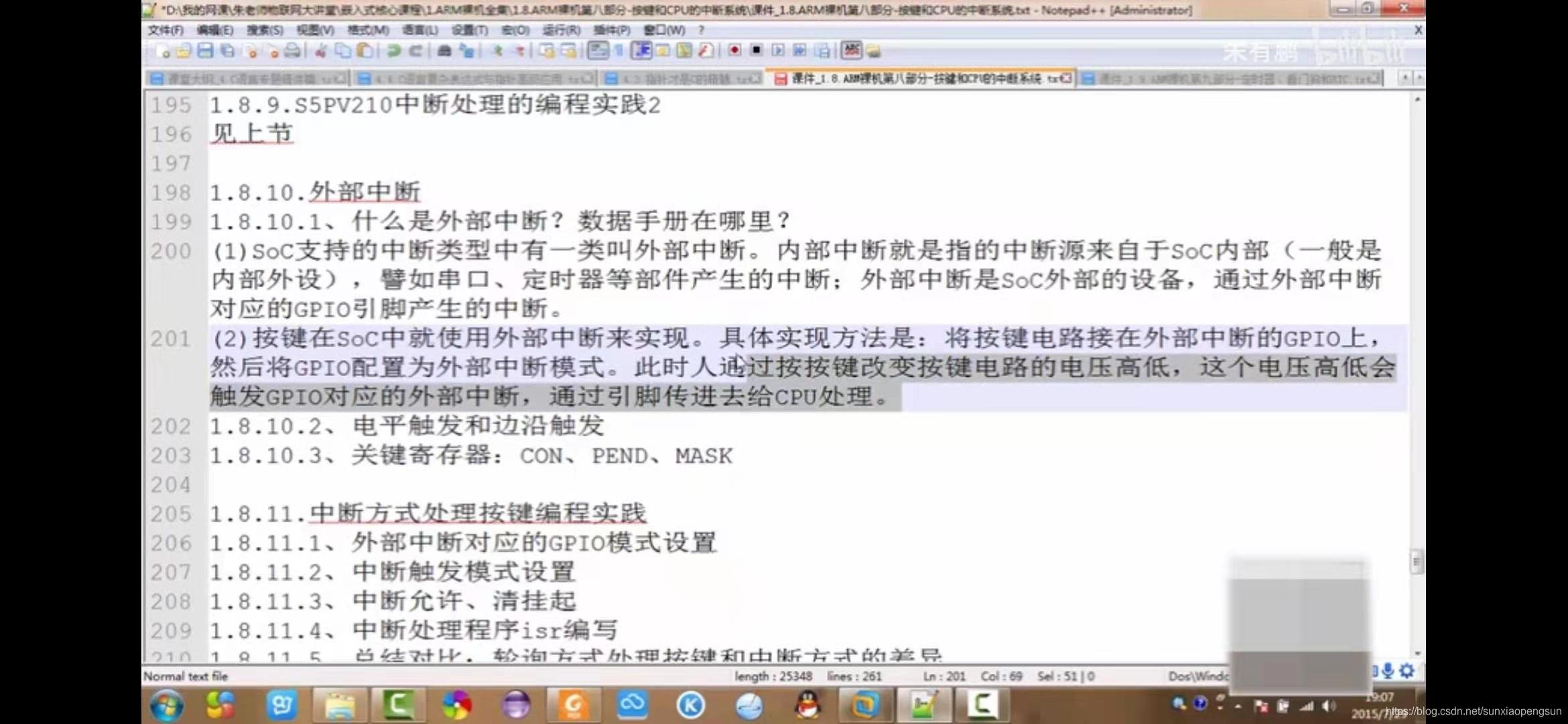Click the Print toolbar icon
Viewport: 1568px width, 724px height.
pos(292,51)
